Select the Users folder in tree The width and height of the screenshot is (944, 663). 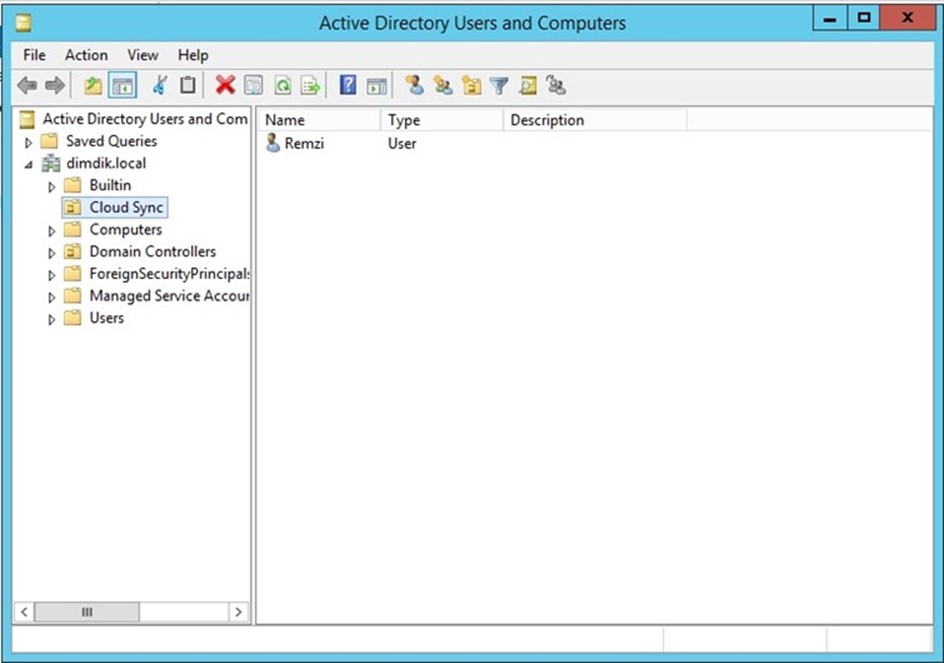pyautogui.click(x=107, y=317)
